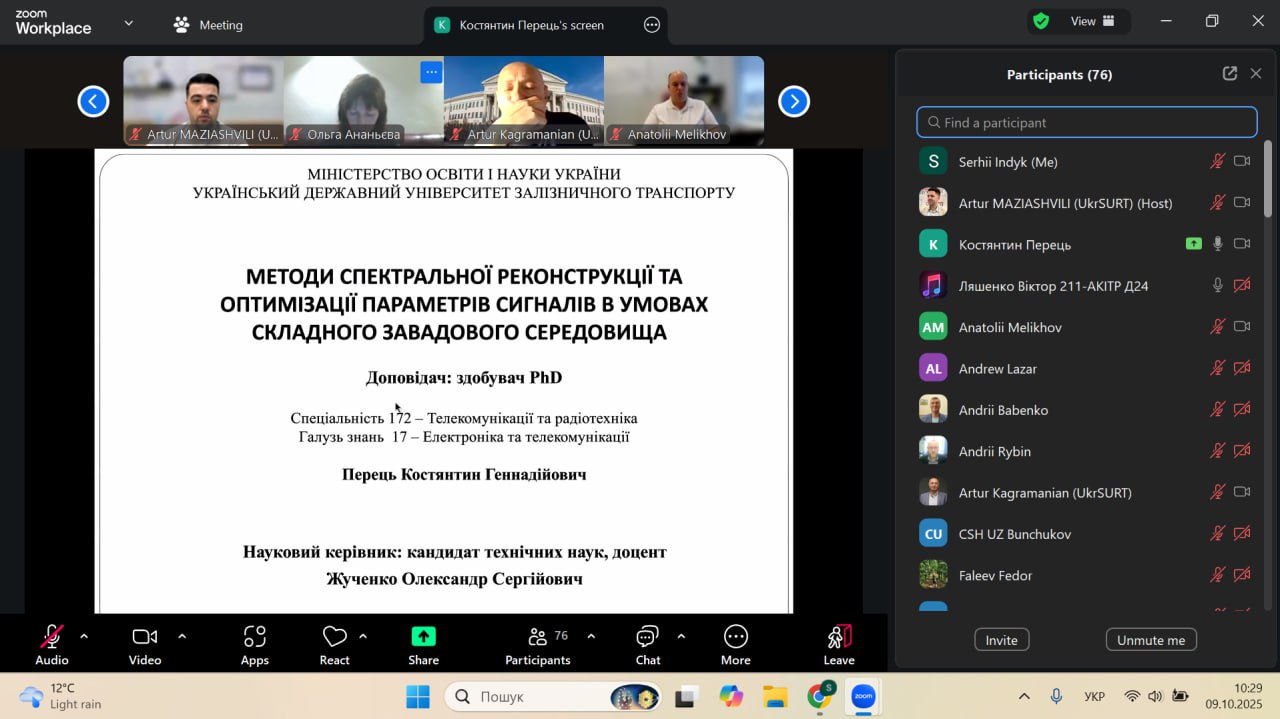
Task: Click the Invite button
Action: point(1001,640)
